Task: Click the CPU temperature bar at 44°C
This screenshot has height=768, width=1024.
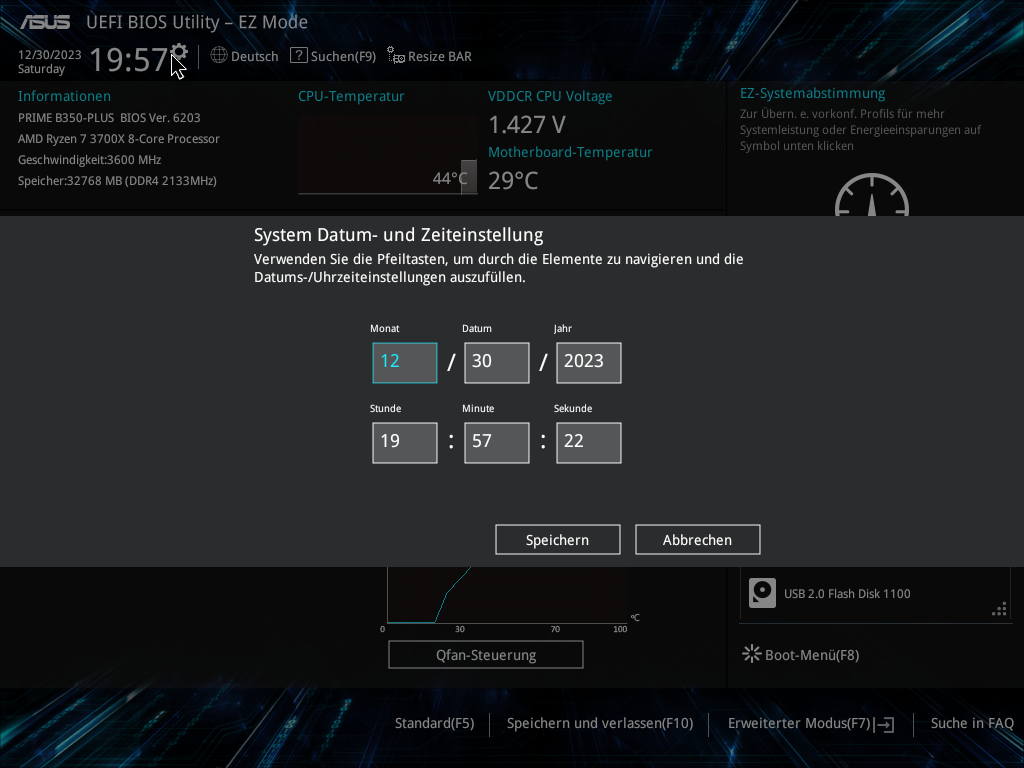Action: point(469,177)
